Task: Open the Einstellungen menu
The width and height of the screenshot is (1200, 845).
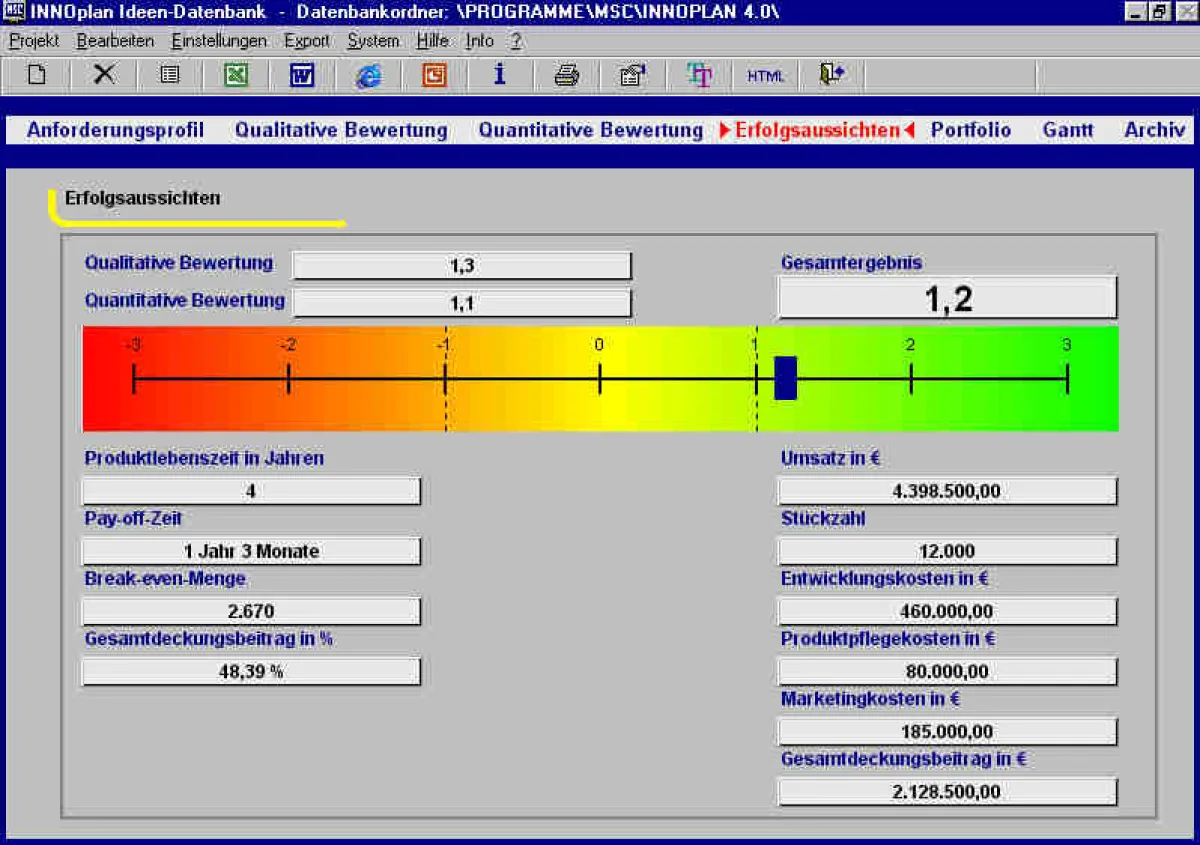Action: (218, 41)
